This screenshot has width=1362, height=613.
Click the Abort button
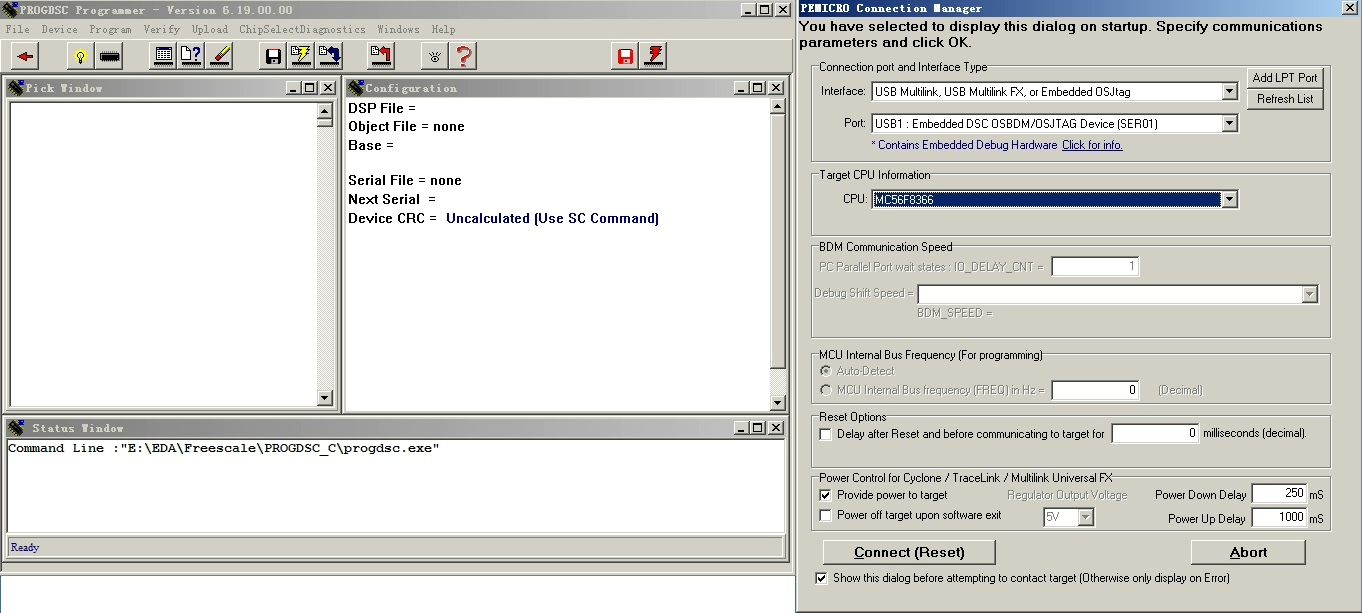pyautogui.click(x=1248, y=552)
